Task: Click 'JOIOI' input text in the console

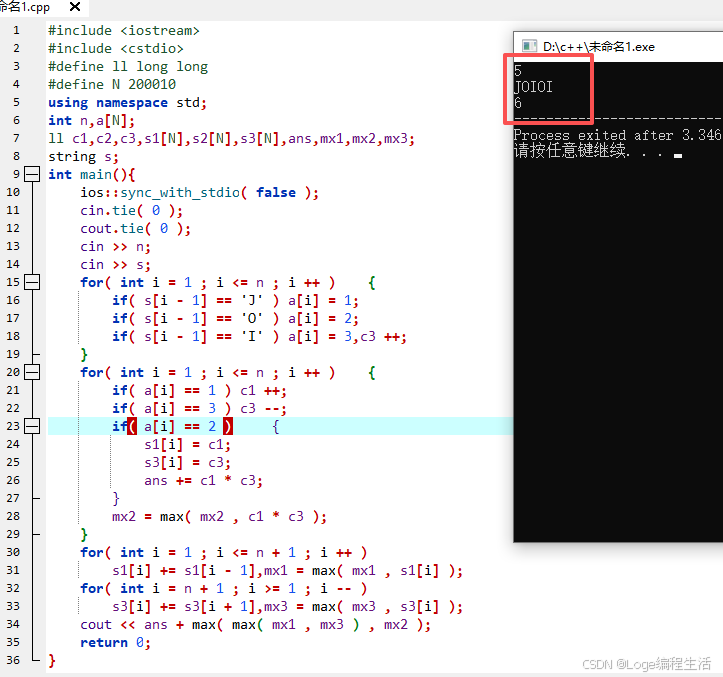Action: click(533, 87)
